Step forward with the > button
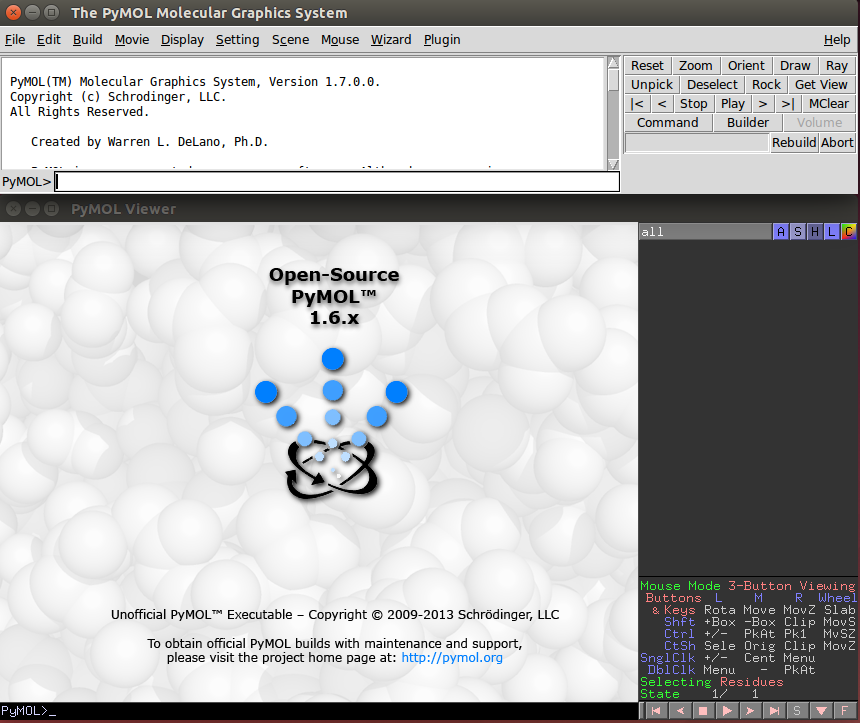This screenshot has width=860, height=723. [x=763, y=104]
